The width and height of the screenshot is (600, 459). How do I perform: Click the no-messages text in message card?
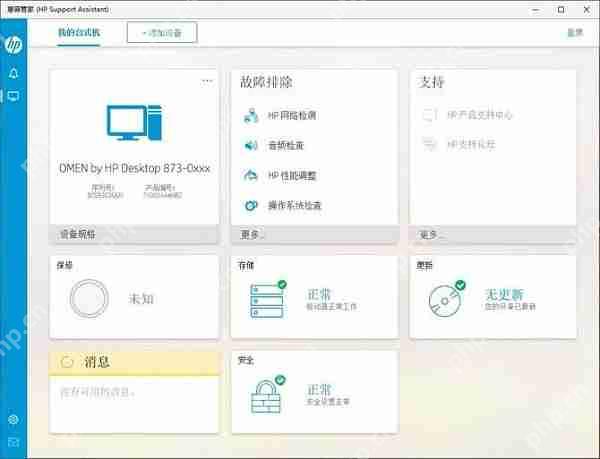click(97, 392)
